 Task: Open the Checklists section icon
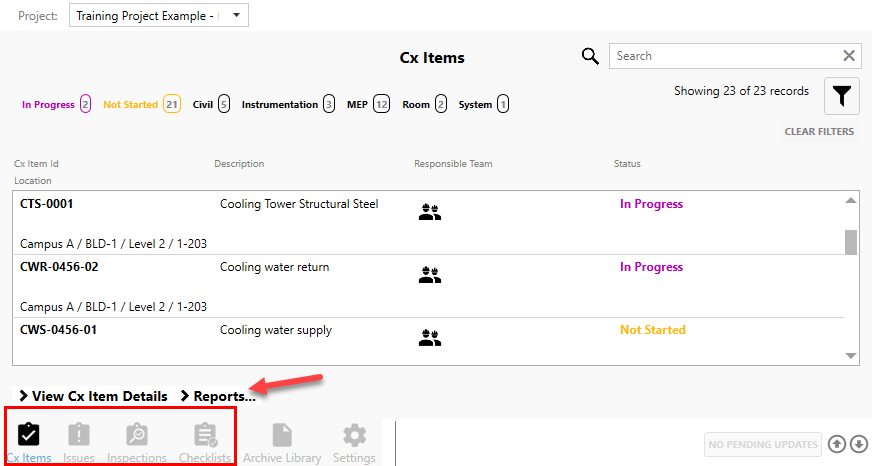[x=205, y=436]
